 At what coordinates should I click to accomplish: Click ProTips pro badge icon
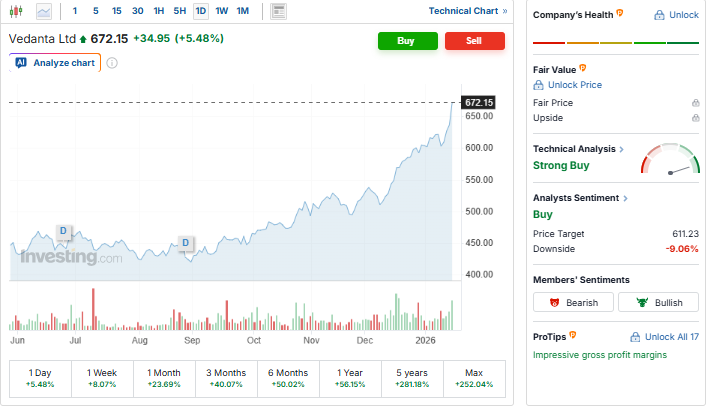[573, 335]
